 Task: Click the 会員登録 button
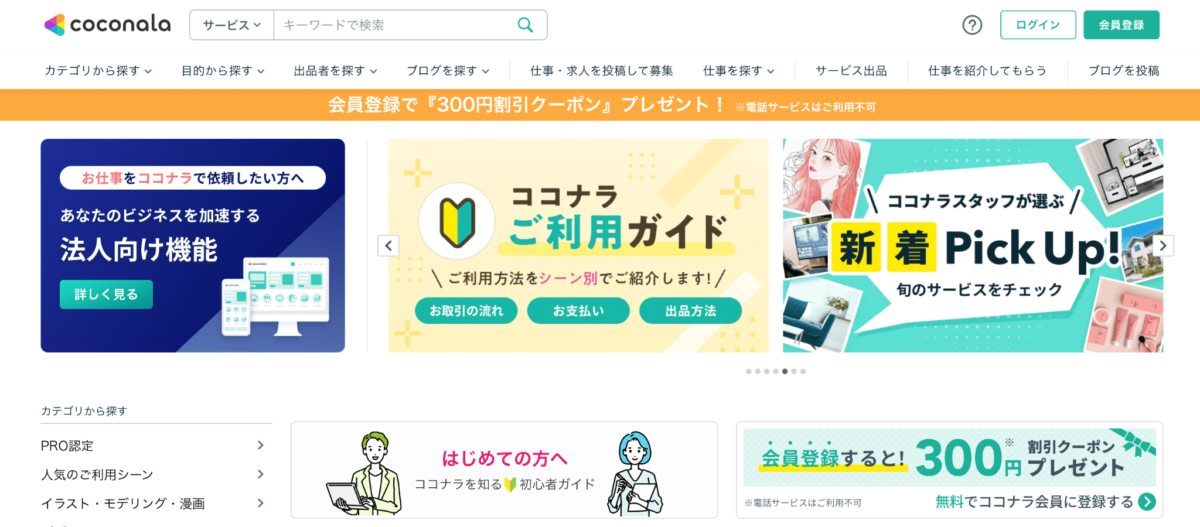[x=1121, y=25]
